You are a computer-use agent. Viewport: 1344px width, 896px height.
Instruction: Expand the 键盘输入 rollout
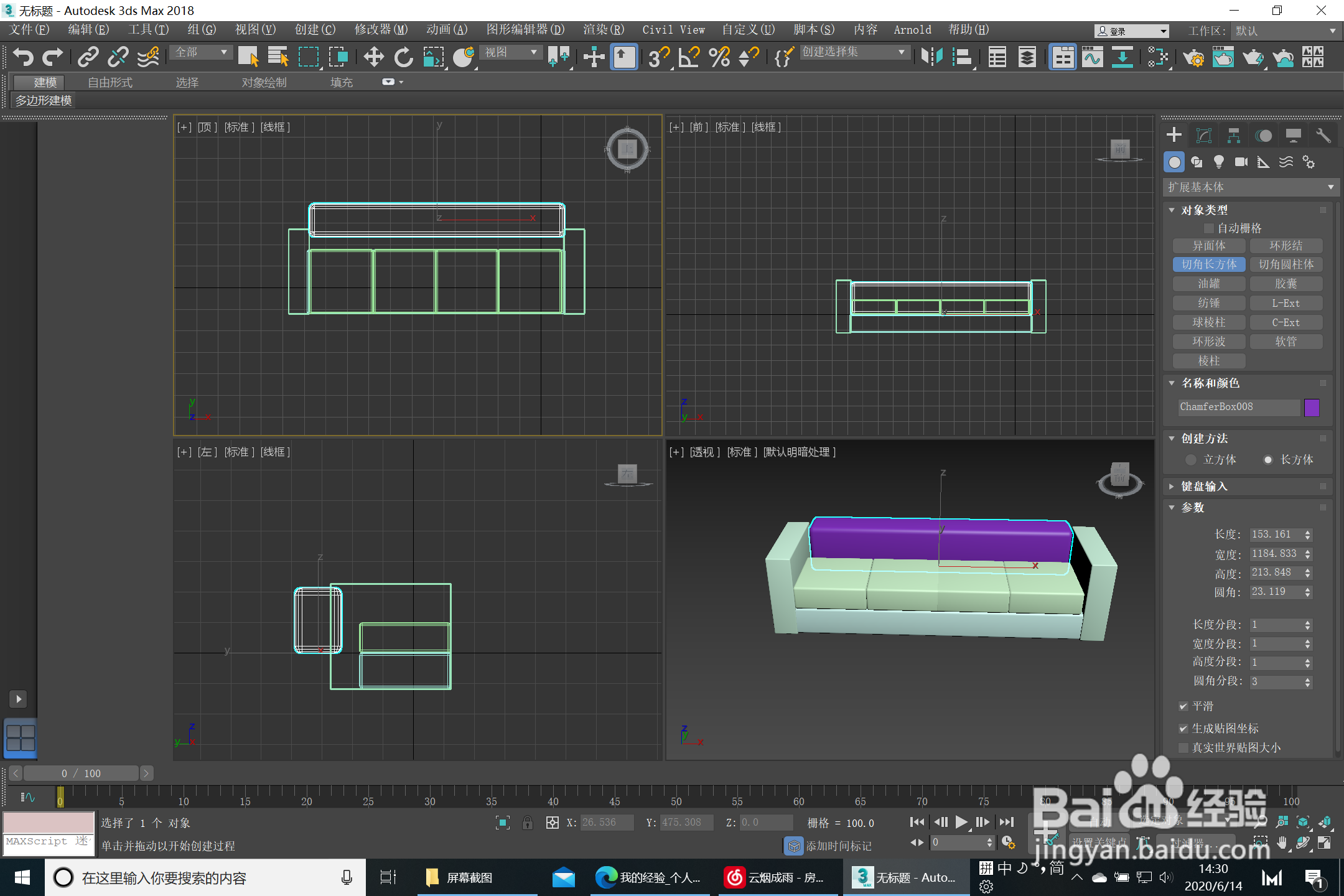tap(1204, 486)
